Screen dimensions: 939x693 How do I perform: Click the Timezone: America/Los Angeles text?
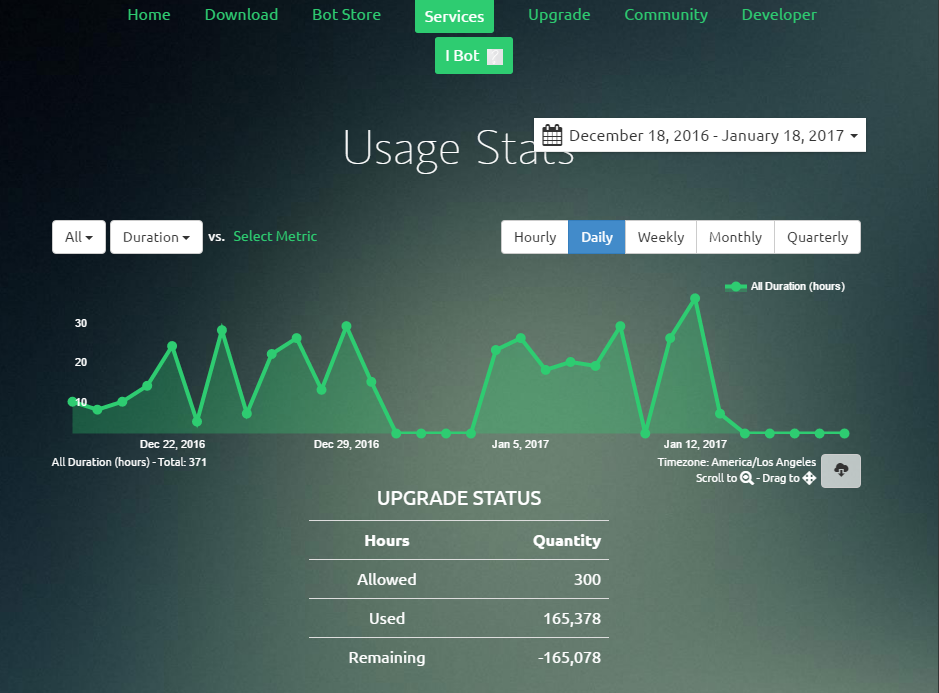[x=737, y=462]
